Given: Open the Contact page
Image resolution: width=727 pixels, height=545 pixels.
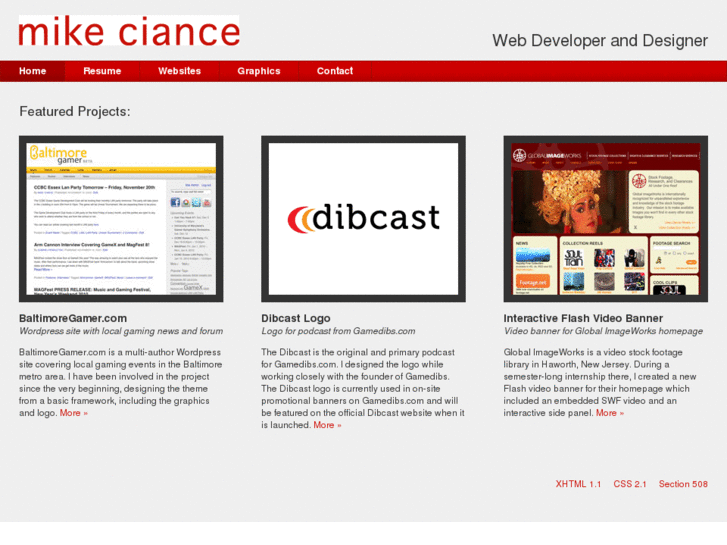Looking at the screenshot, I should 335,71.
